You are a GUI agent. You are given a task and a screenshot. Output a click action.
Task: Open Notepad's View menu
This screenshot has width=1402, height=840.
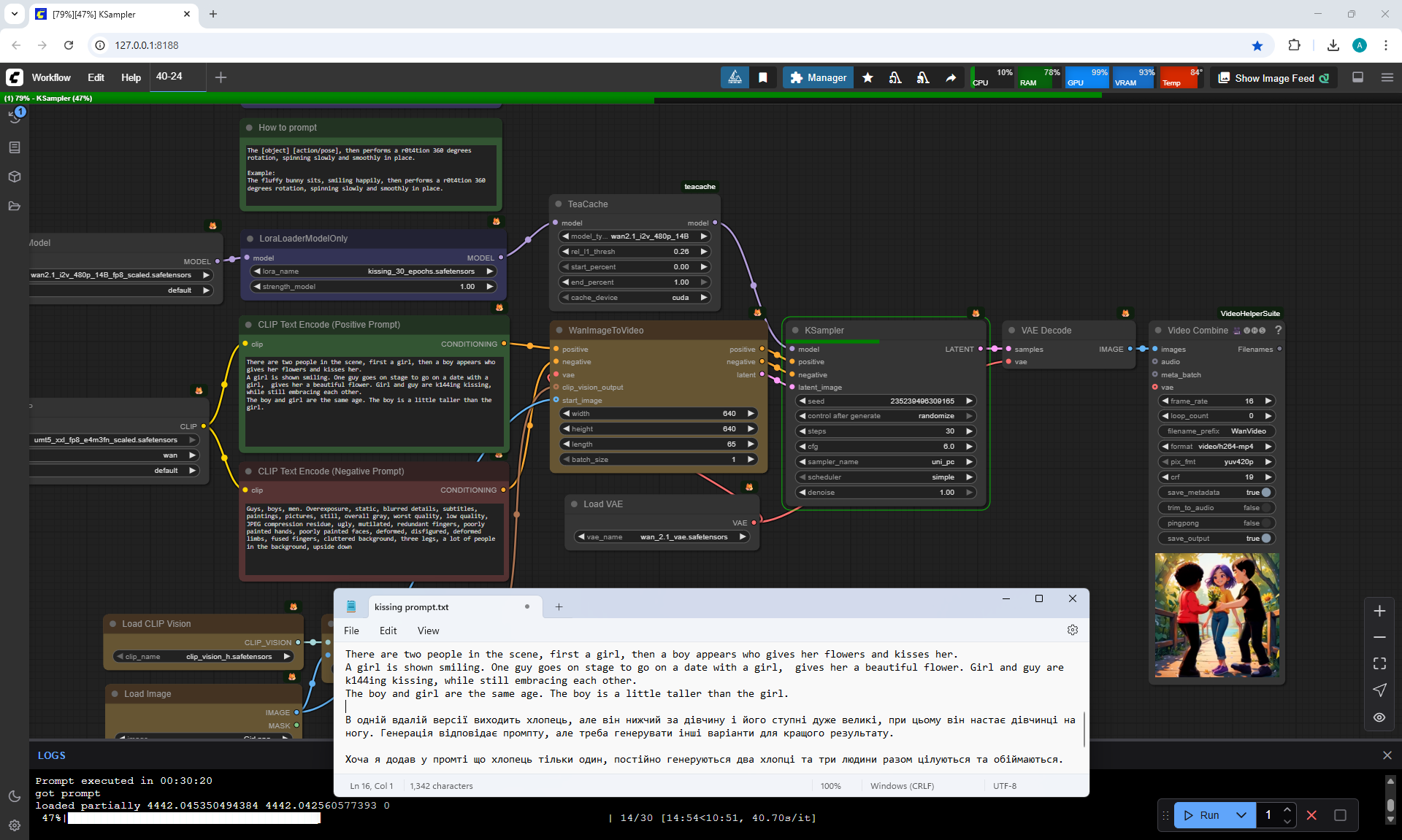click(x=428, y=631)
